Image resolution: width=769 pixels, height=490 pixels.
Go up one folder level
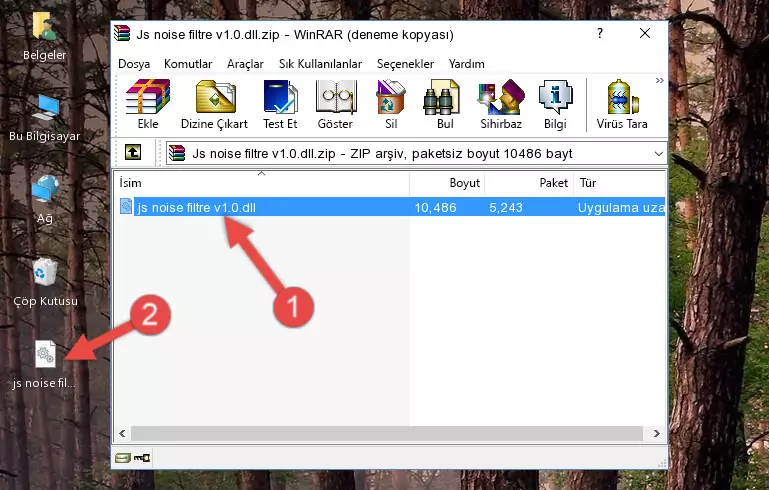coord(133,153)
